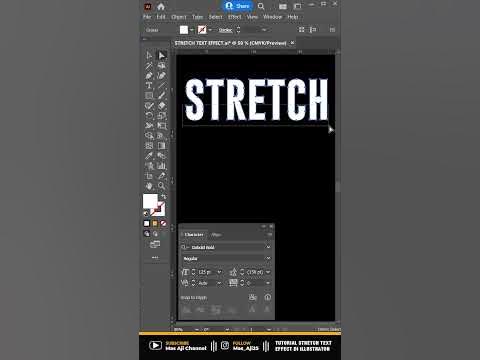Viewport: 480px width, 360px height.
Task: Click the Snap to Glyph info icon
Action: click(268, 297)
